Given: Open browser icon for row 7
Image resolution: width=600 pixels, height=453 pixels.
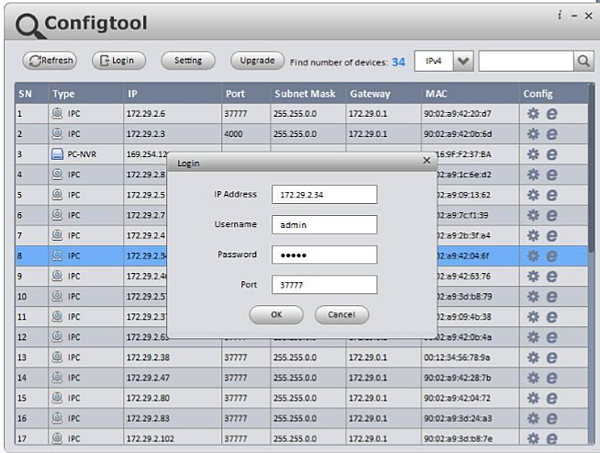Looking at the screenshot, I should tap(551, 236).
